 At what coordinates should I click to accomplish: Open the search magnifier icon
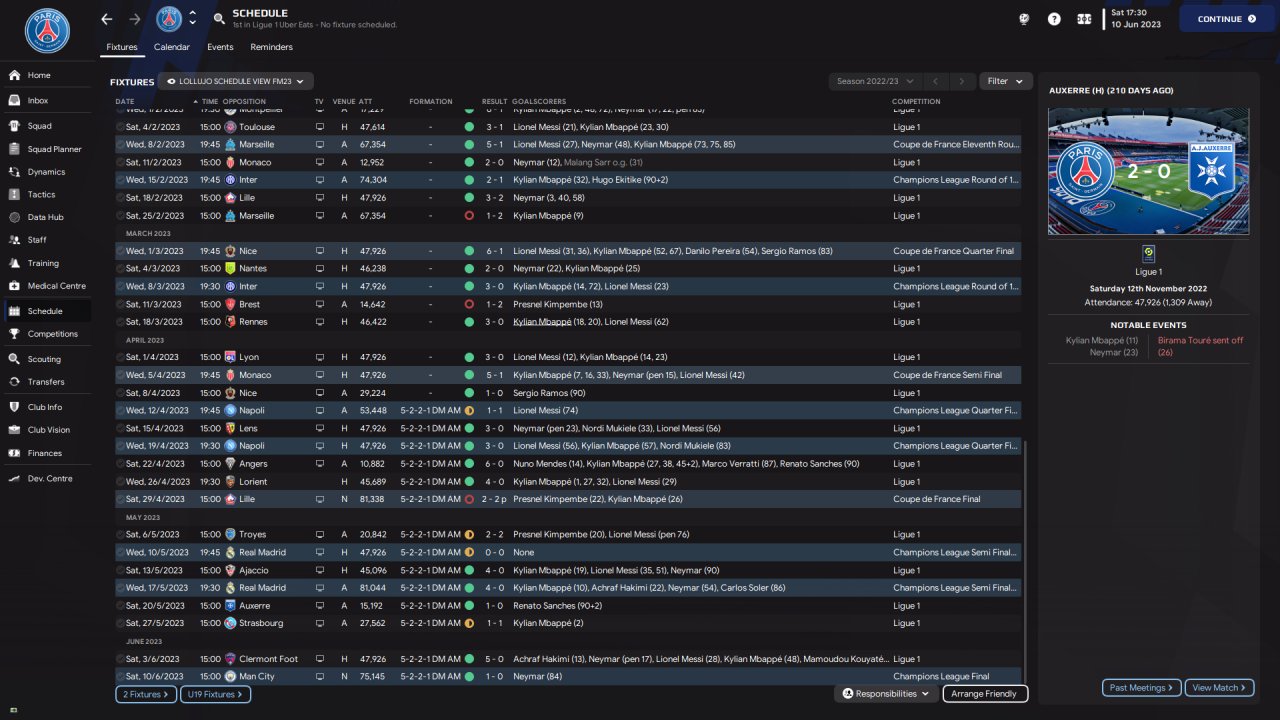click(219, 19)
